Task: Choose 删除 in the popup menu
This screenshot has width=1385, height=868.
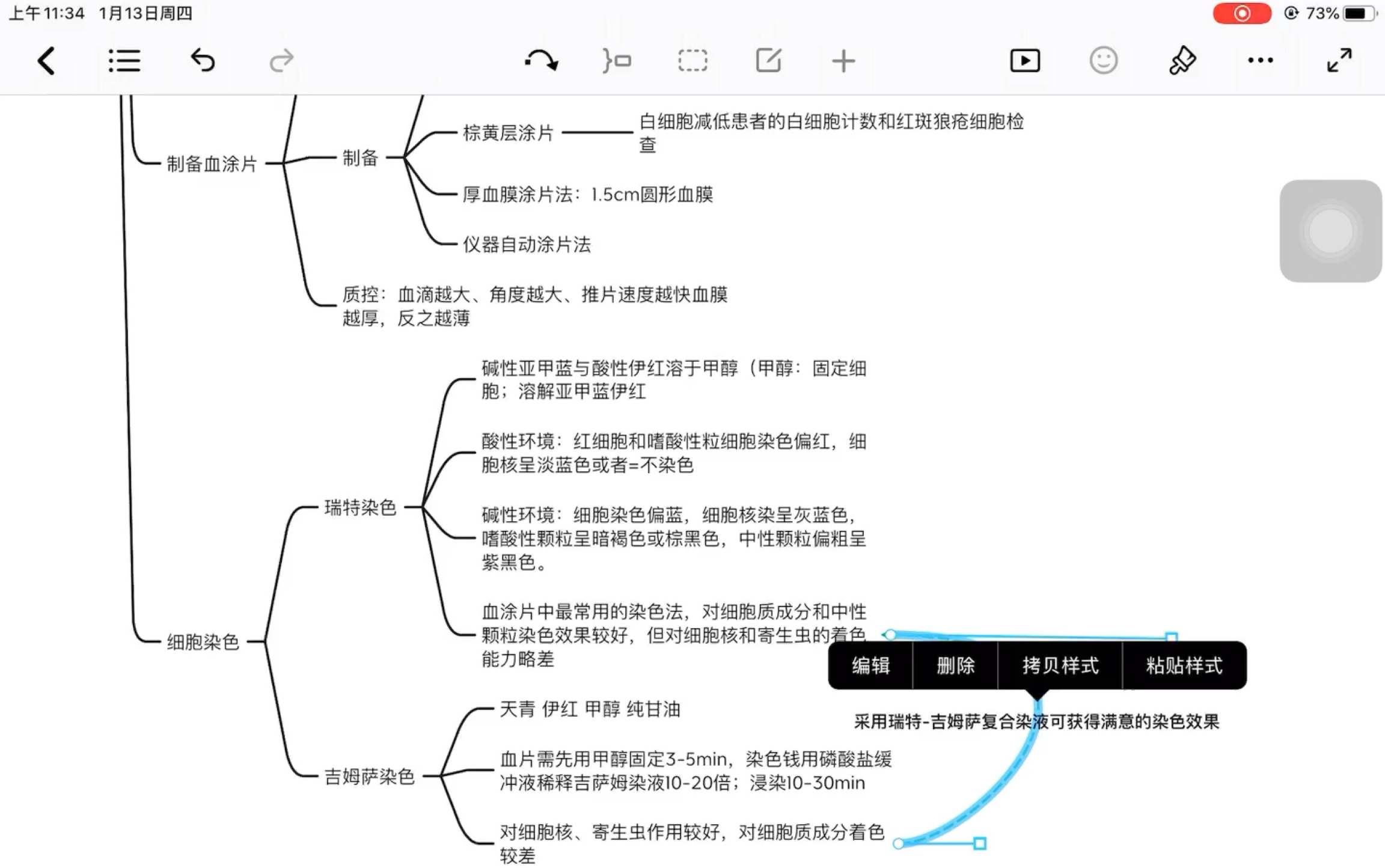Action: (x=955, y=665)
